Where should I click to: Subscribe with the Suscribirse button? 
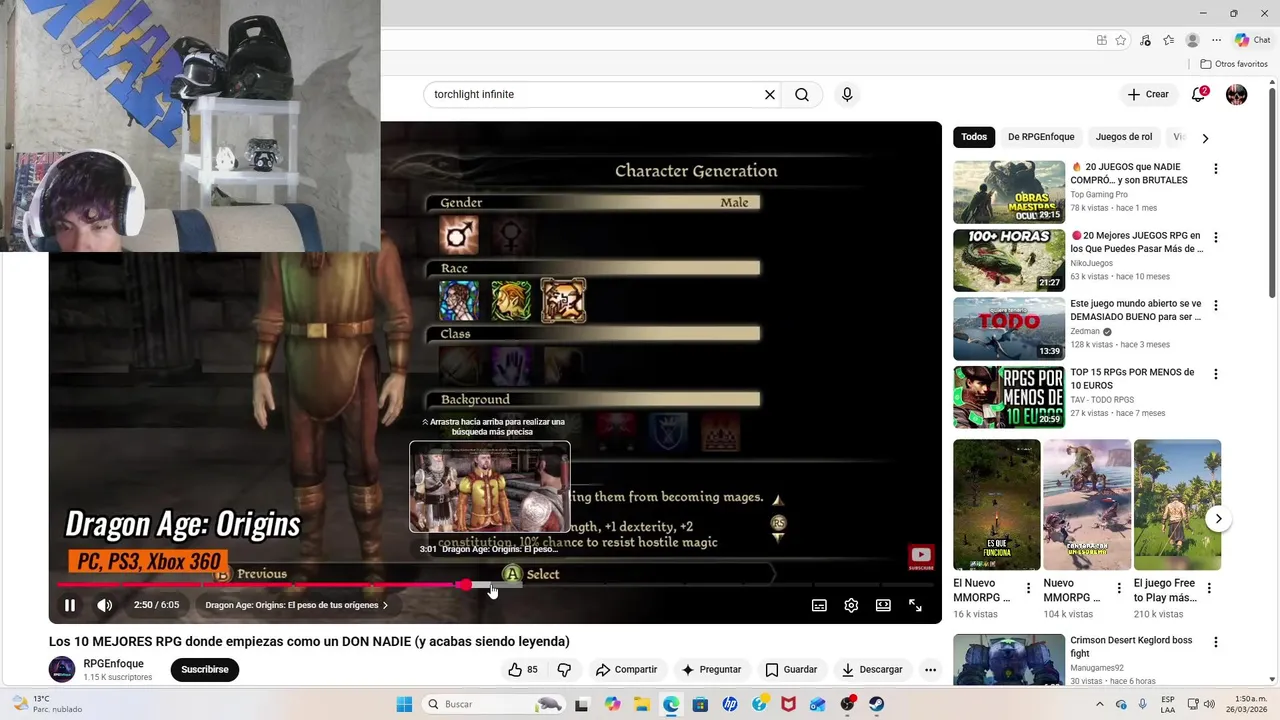click(x=205, y=670)
